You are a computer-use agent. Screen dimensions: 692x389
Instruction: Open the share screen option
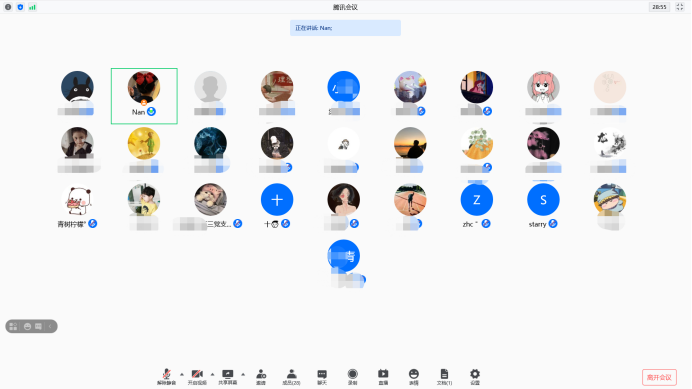pos(228,377)
